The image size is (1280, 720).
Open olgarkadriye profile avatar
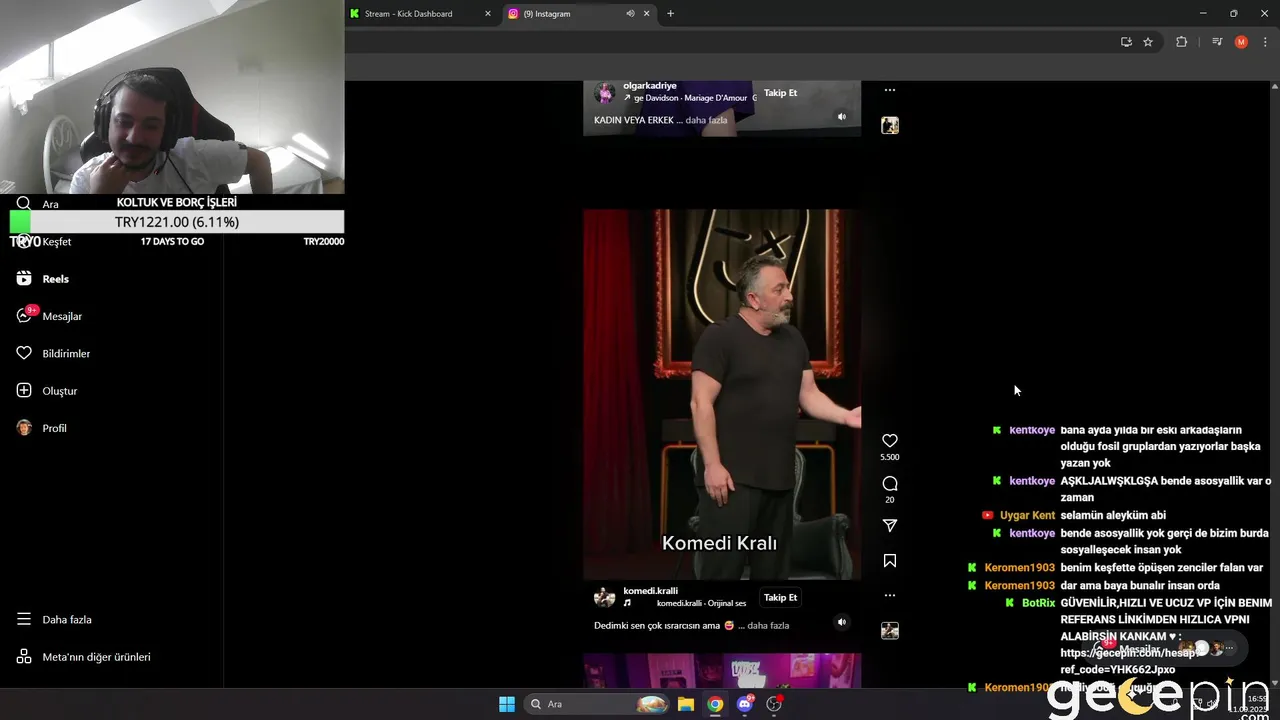(604, 93)
